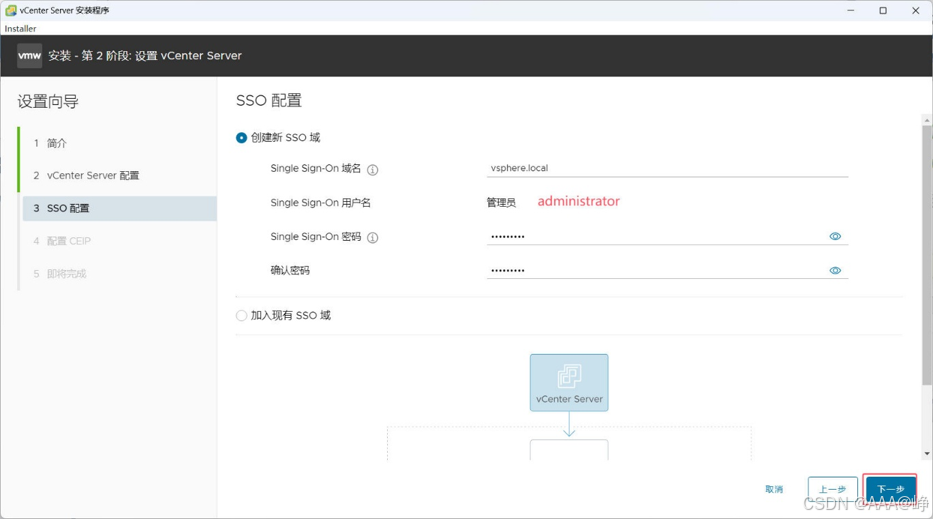Click the info icon beside Single Sign-On 域名

(372, 170)
